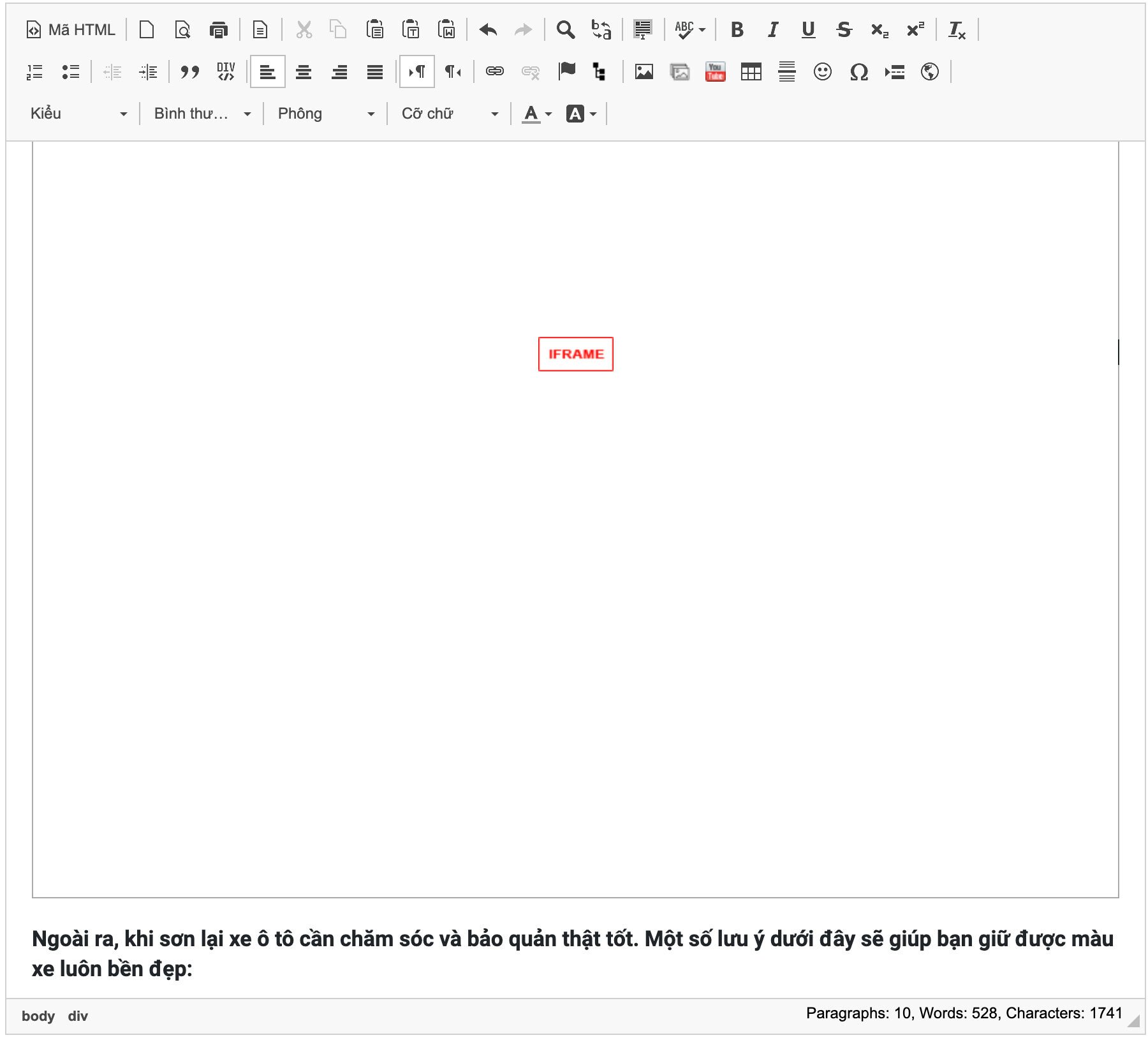Select the div element in path bar
The height and width of the screenshot is (1040, 1148).
[x=78, y=1016]
